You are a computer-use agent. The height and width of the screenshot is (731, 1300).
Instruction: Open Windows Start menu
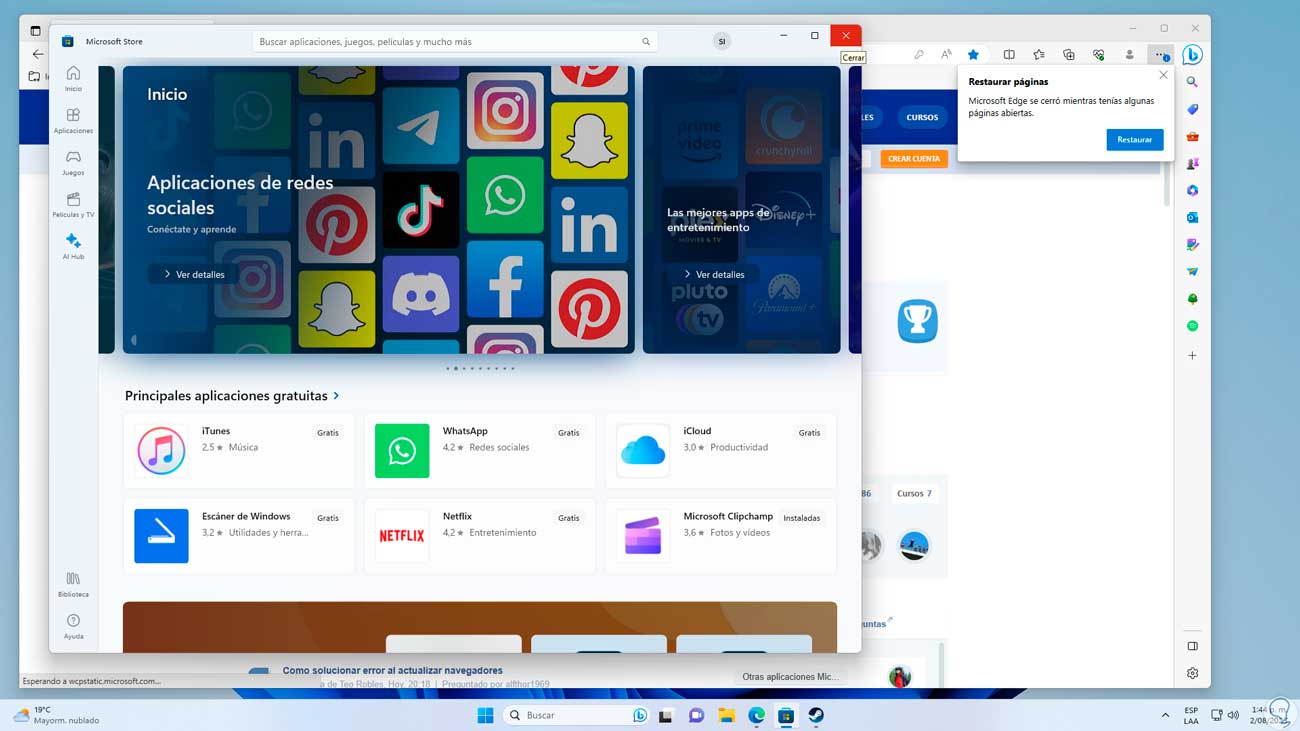pyautogui.click(x=485, y=715)
